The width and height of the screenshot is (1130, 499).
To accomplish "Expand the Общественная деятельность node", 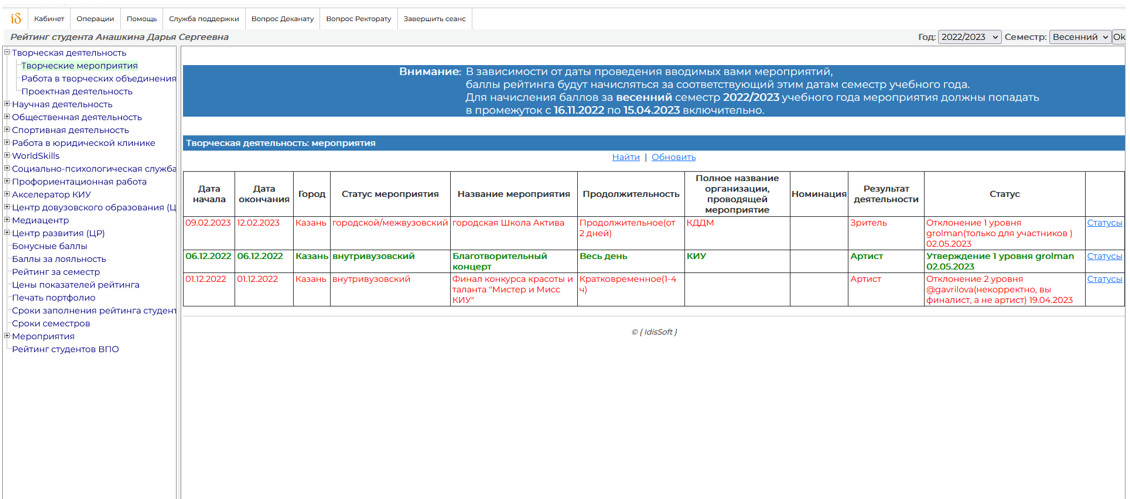I will pyautogui.click(x=7, y=117).
